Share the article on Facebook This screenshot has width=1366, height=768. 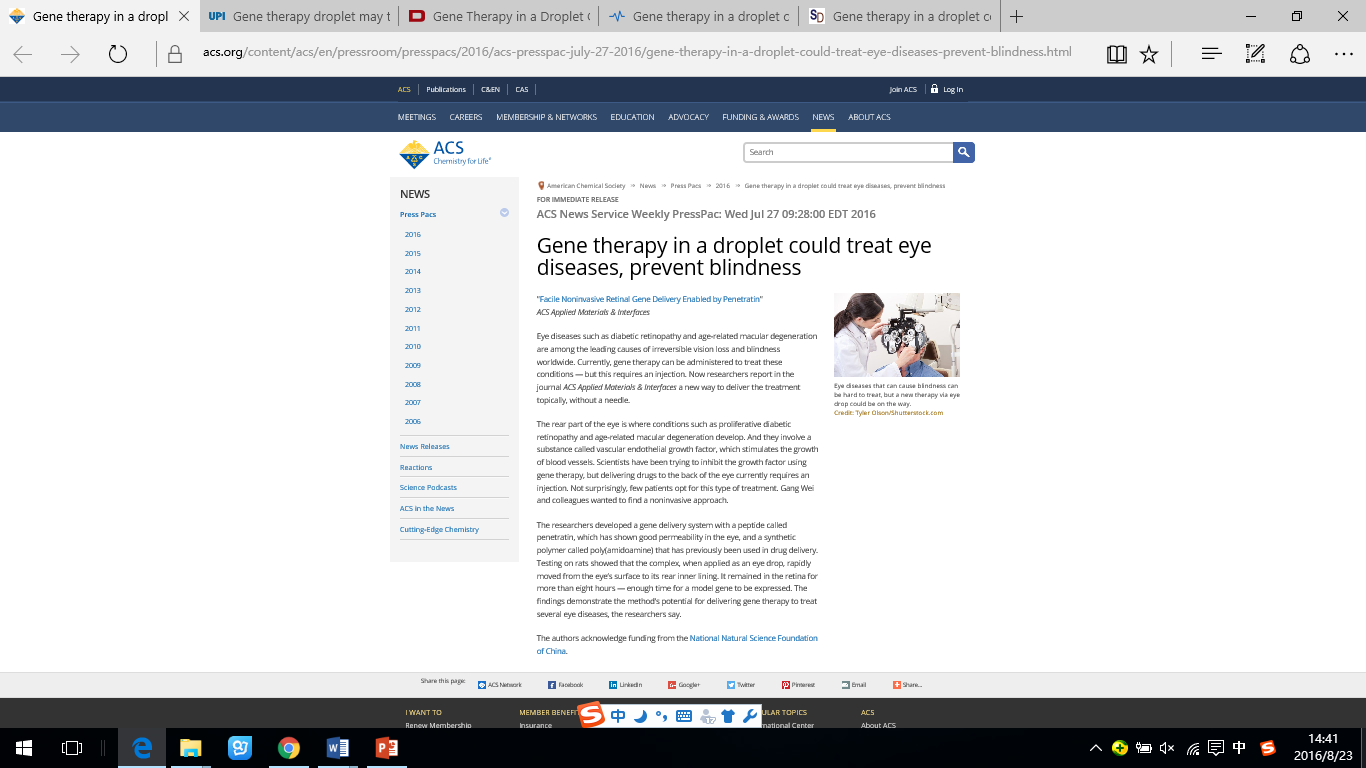tap(565, 685)
